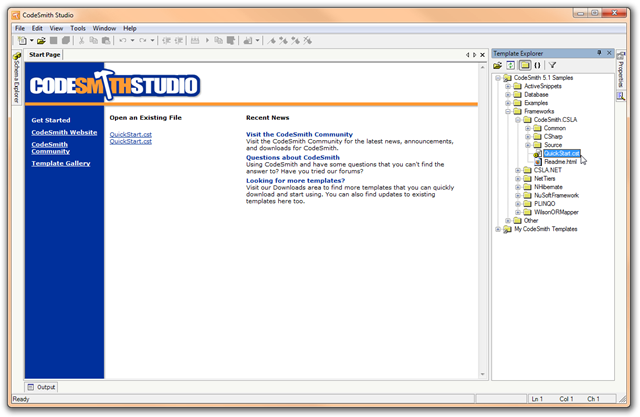Open the Output panel tab
This screenshot has height=417, width=640.
point(41,387)
